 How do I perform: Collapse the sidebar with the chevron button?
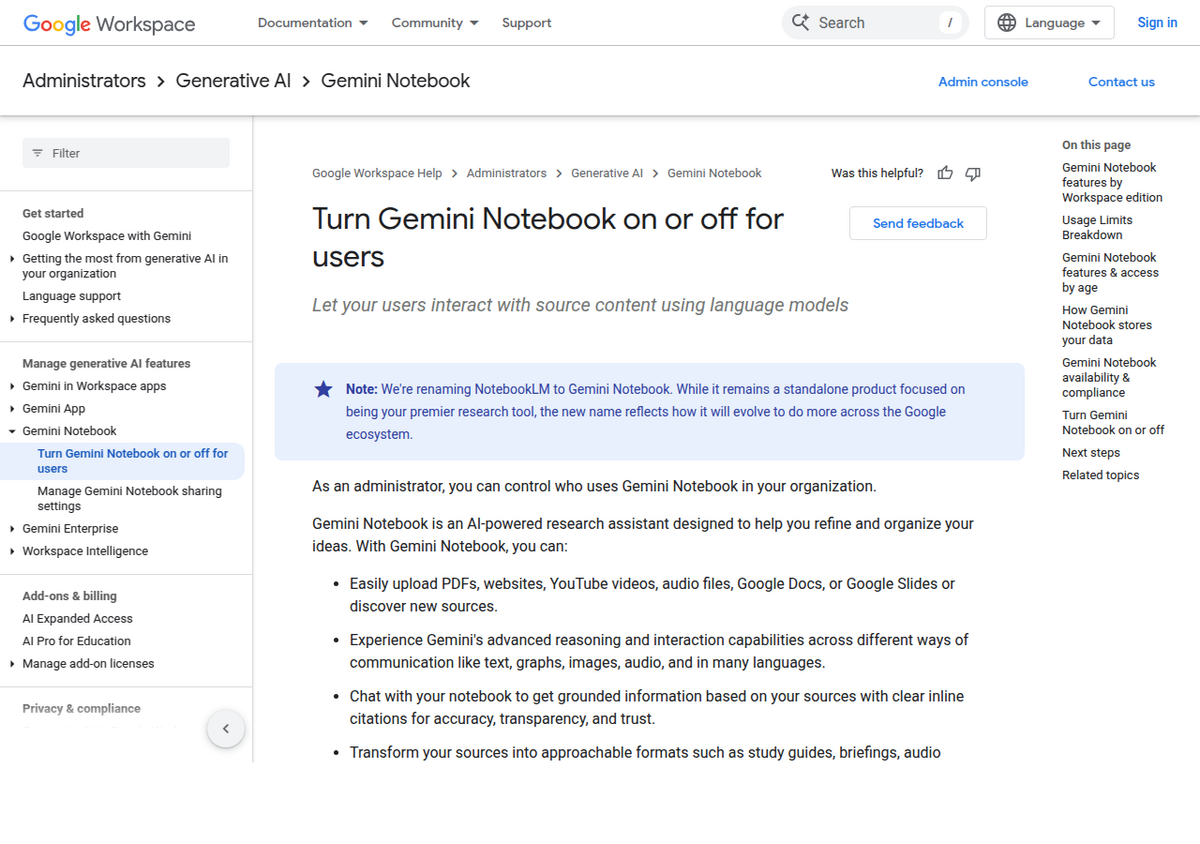point(226,728)
